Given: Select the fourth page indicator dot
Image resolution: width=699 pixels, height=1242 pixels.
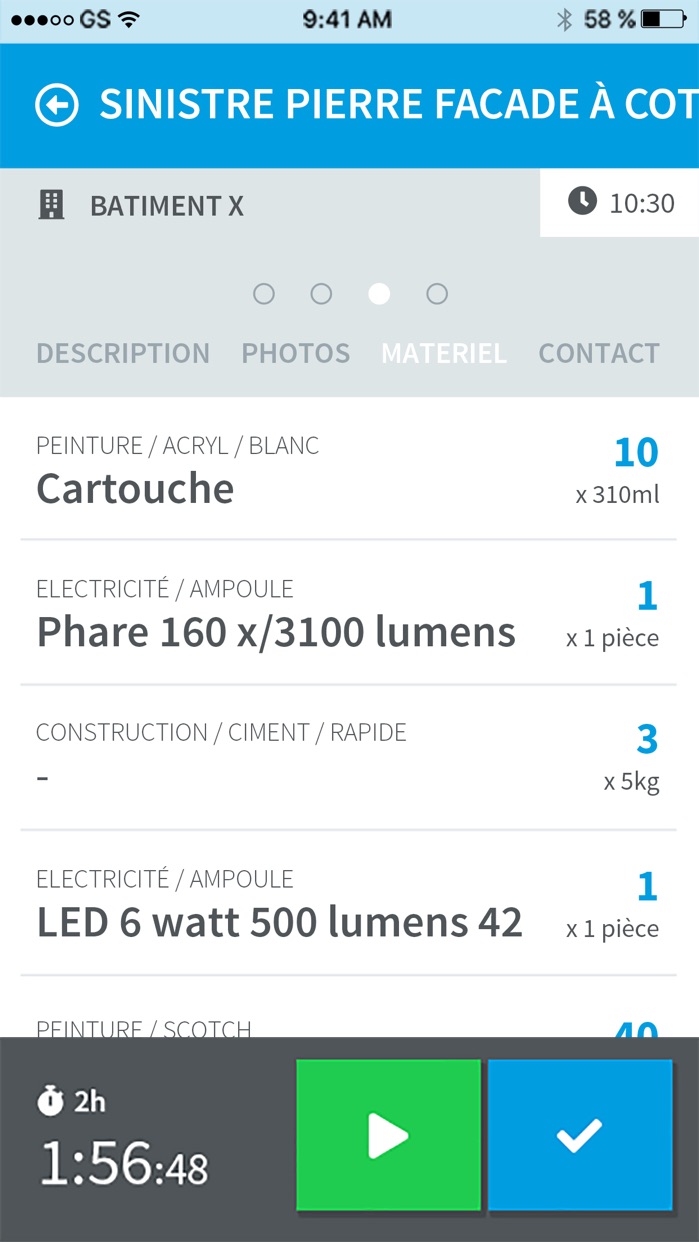Looking at the screenshot, I should (437, 294).
